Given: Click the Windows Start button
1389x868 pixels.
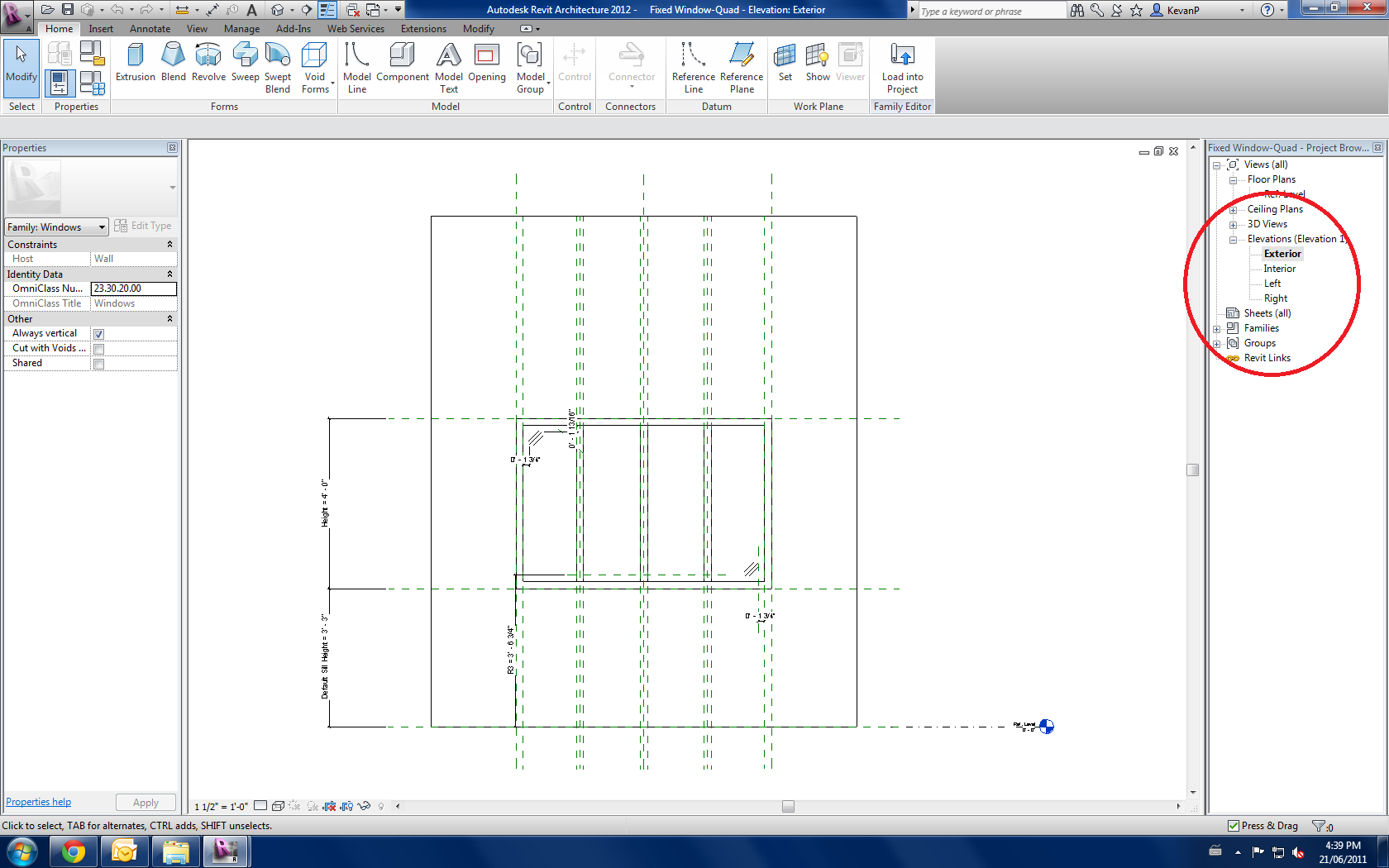Looking at the screenshot, I should pos(22,851).
